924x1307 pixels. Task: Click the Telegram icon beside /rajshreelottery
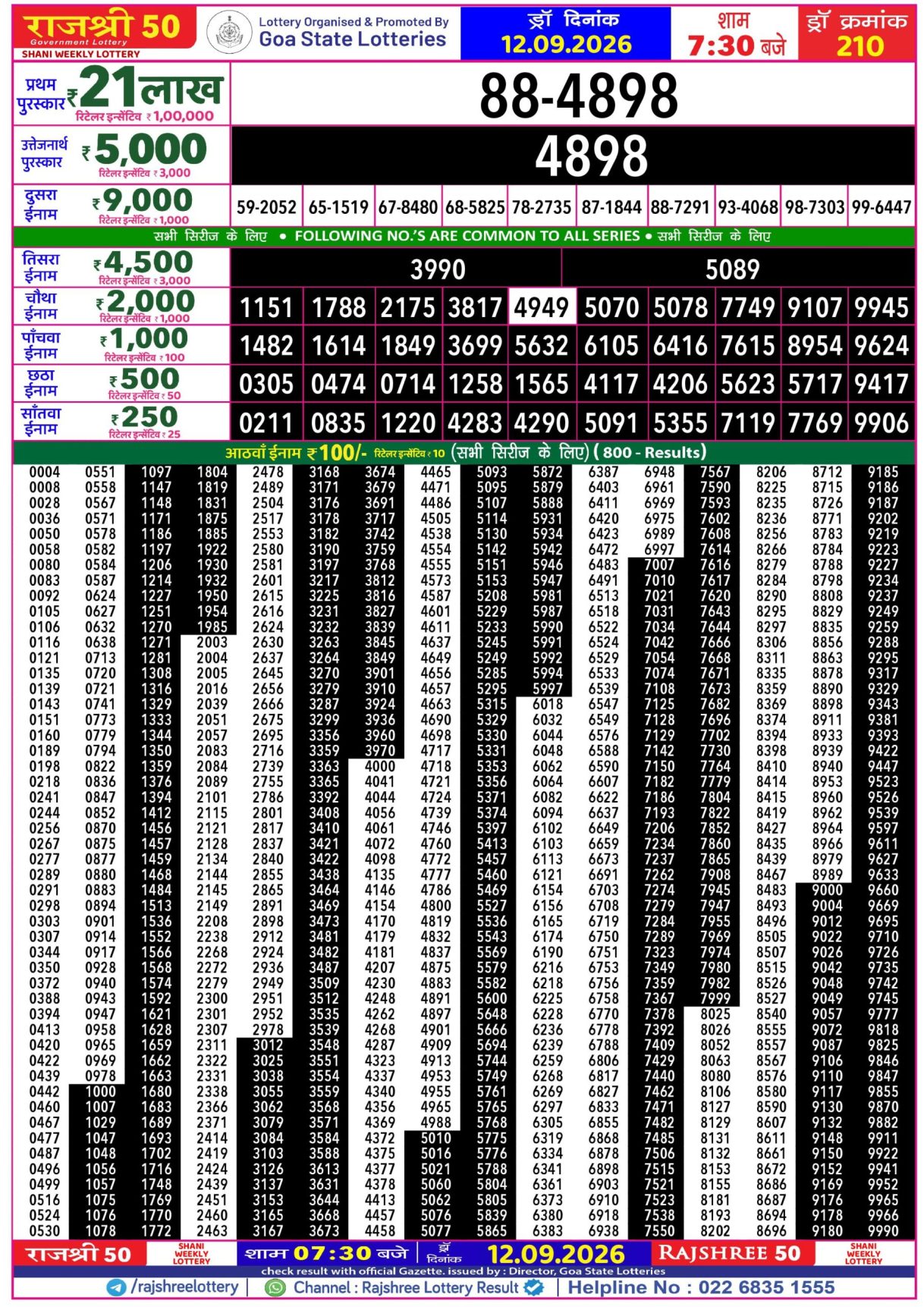(x=116, y=1287)
